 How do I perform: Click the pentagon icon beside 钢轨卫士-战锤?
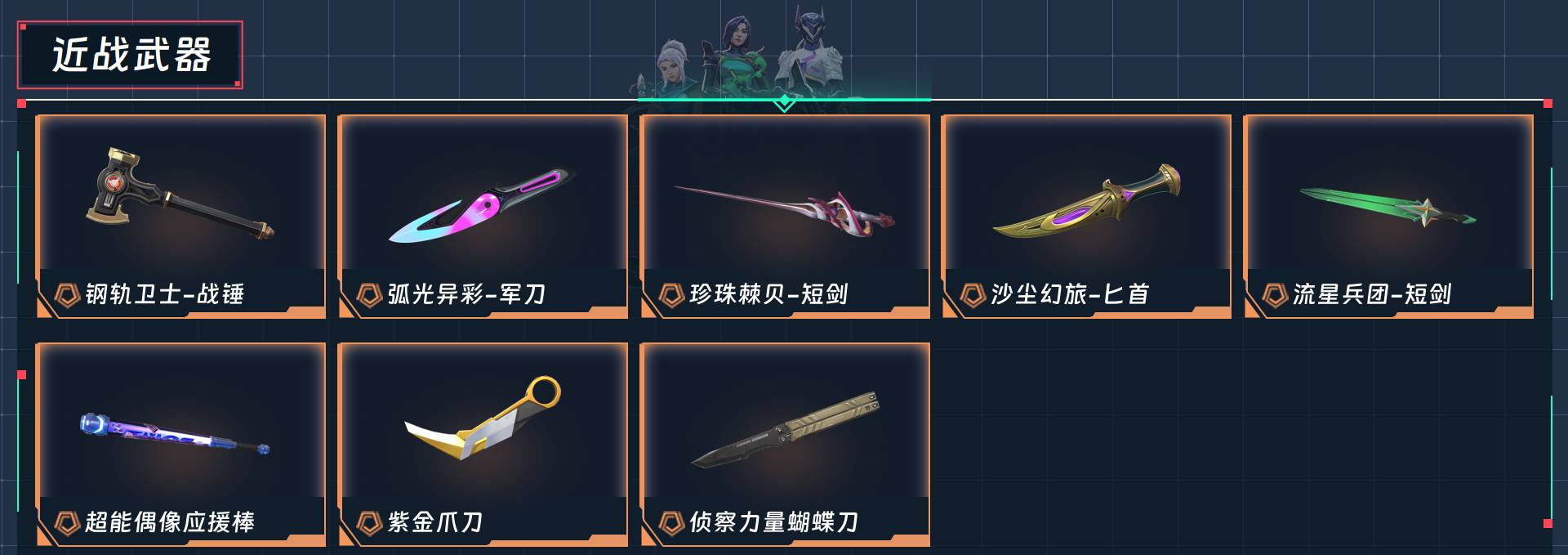[67, 294]
